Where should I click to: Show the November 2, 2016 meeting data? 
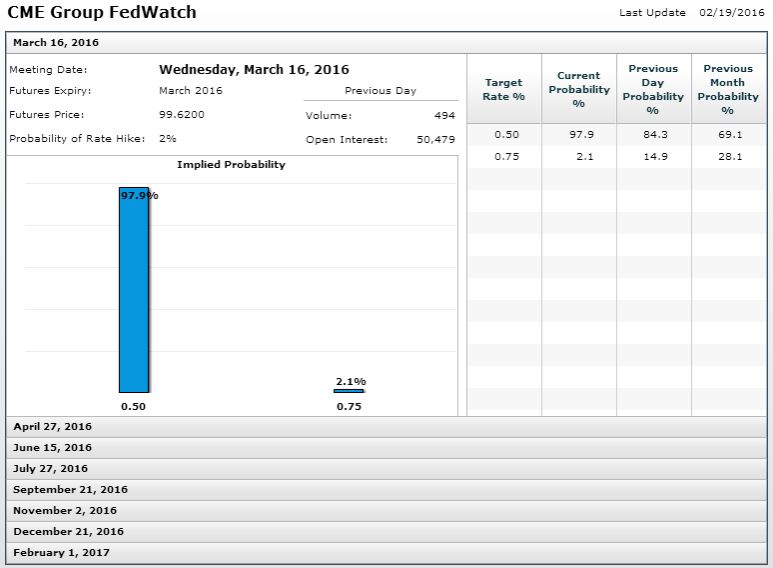pos(65,511)
